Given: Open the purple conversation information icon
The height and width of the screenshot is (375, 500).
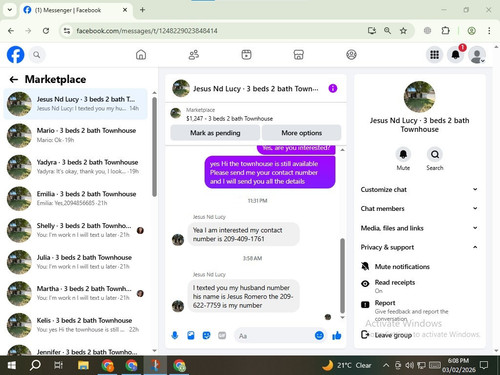Looking at the screenshot, I should 333,88.
